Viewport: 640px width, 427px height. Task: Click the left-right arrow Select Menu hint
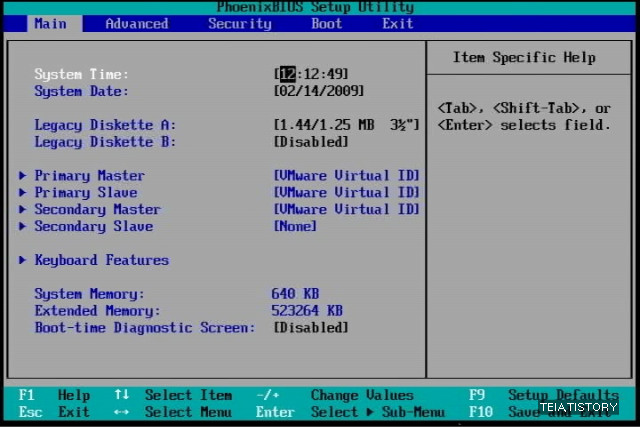(173, 412)
